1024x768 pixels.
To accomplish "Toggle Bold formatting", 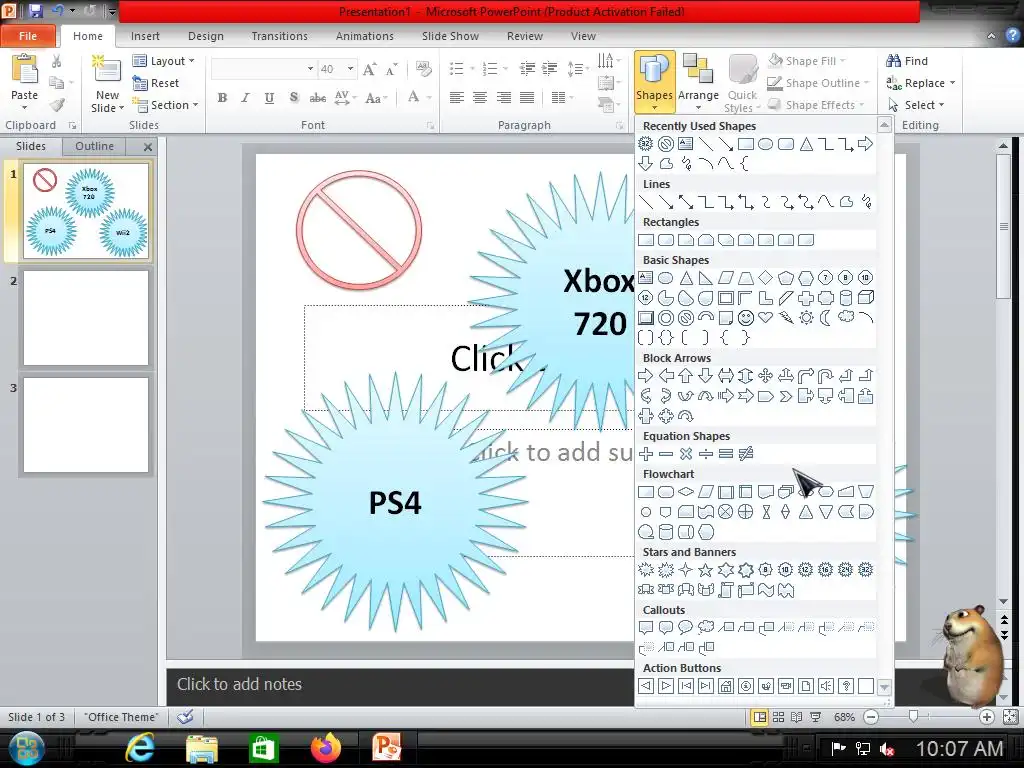I will pyautogui.click(x=222, y=98).
